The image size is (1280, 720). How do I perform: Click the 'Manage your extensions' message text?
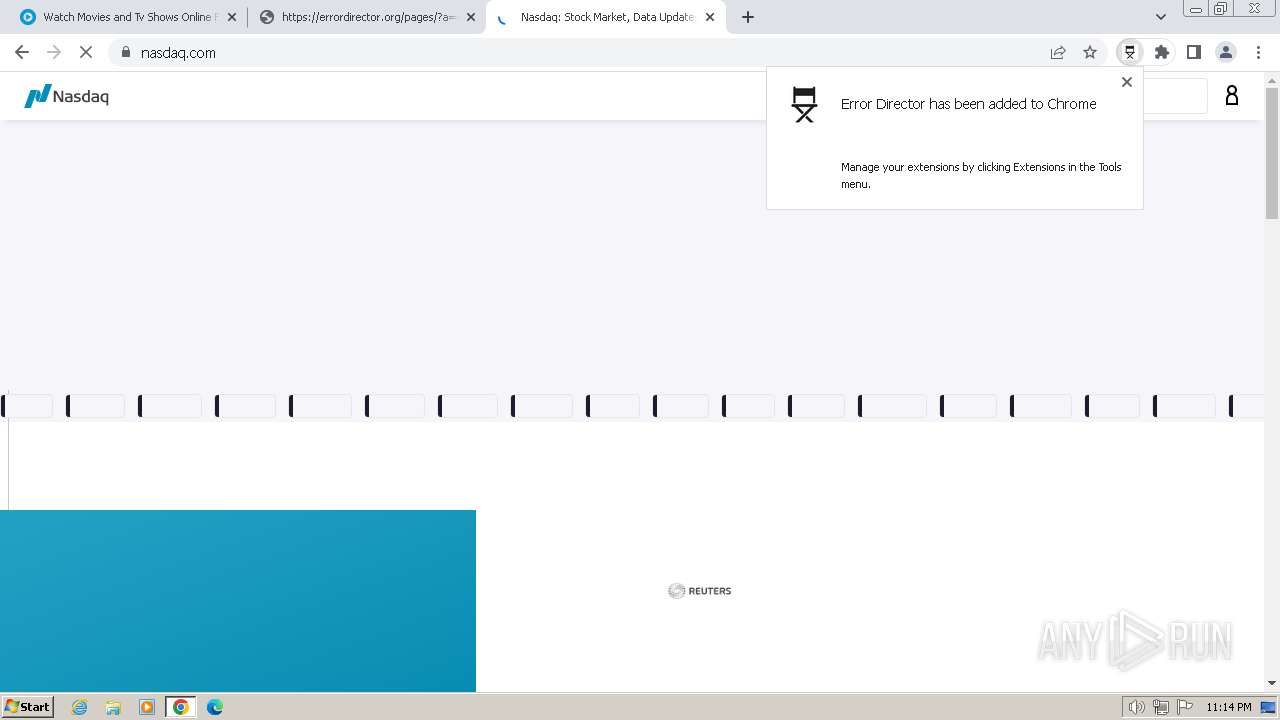pyautogui.click(x=981, y=175)
